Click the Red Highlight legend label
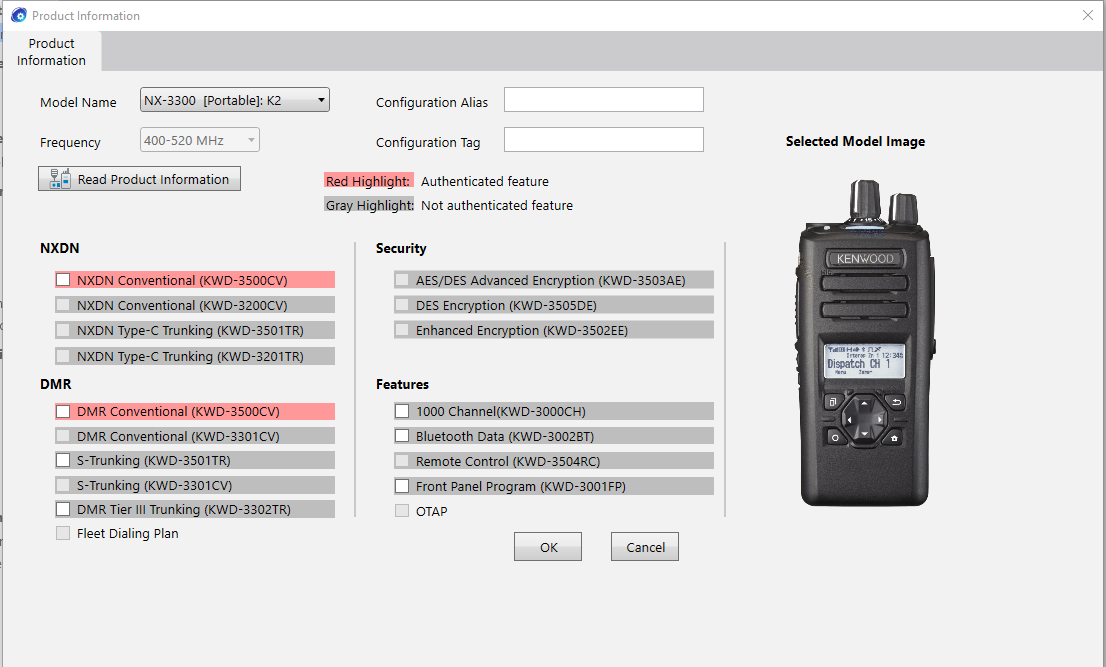This screenshot has height=667, width=1106. pos(368,181)
